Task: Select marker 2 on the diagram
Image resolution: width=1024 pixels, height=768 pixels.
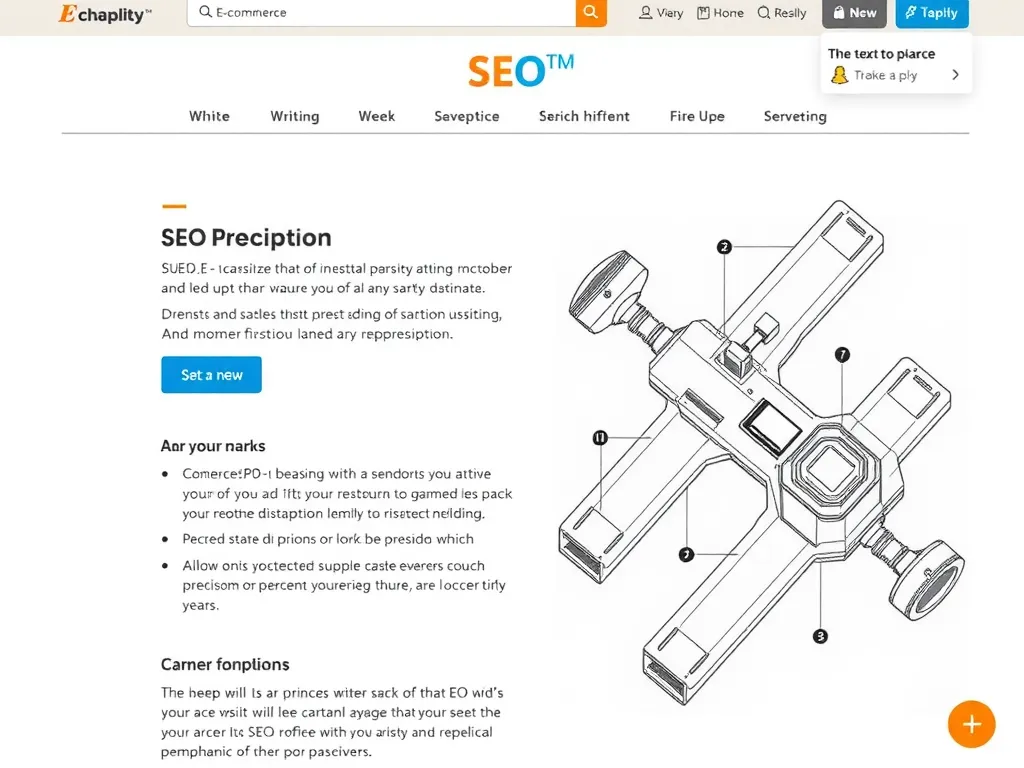Action: tap(723, 247)
